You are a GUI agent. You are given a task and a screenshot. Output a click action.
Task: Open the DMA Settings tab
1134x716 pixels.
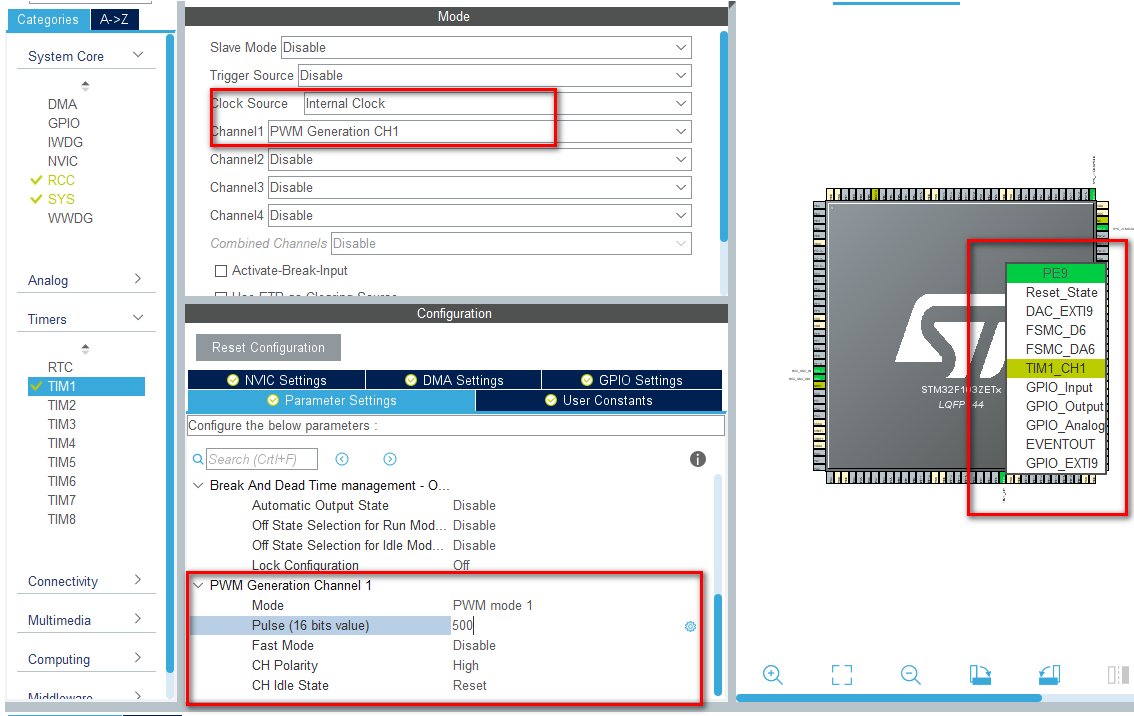tap(453, 380)
